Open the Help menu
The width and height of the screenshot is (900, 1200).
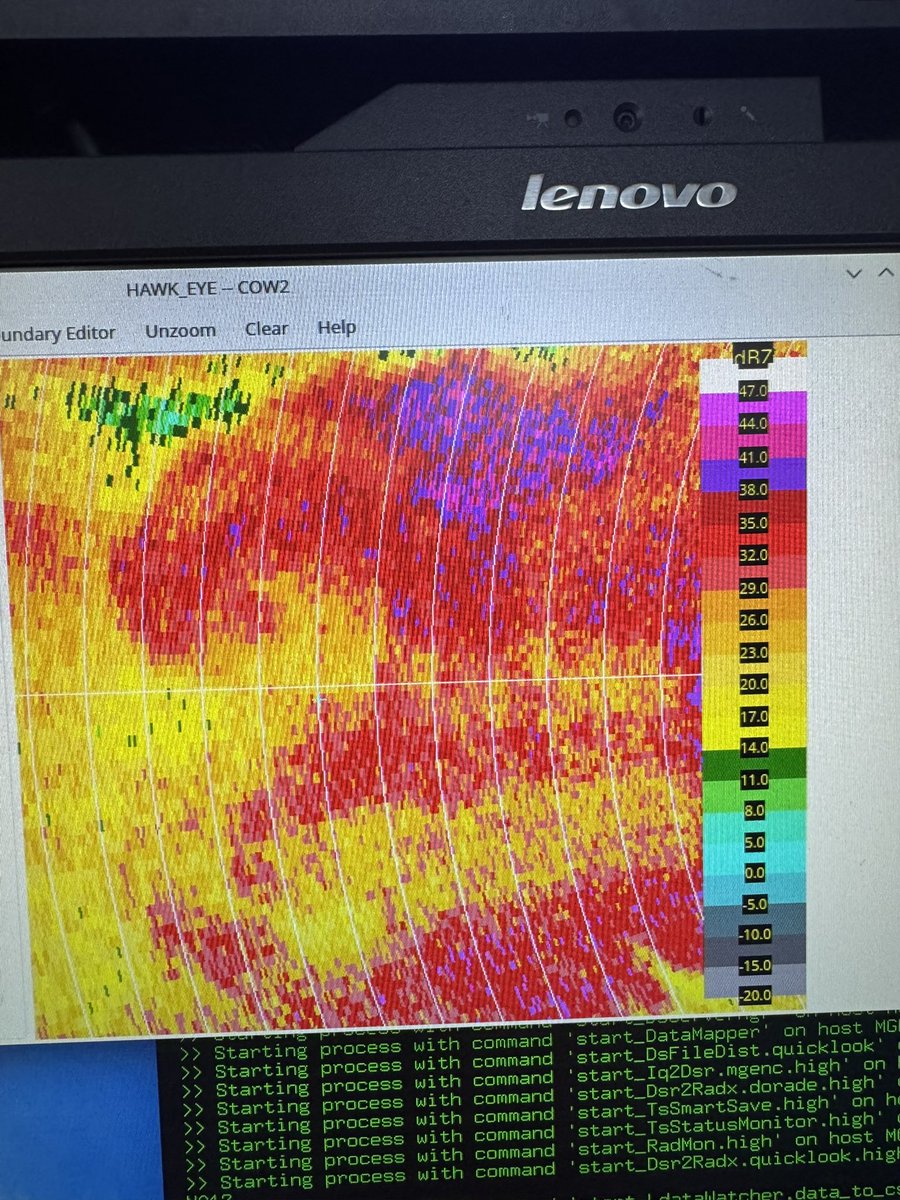click(x=337, y=327)
